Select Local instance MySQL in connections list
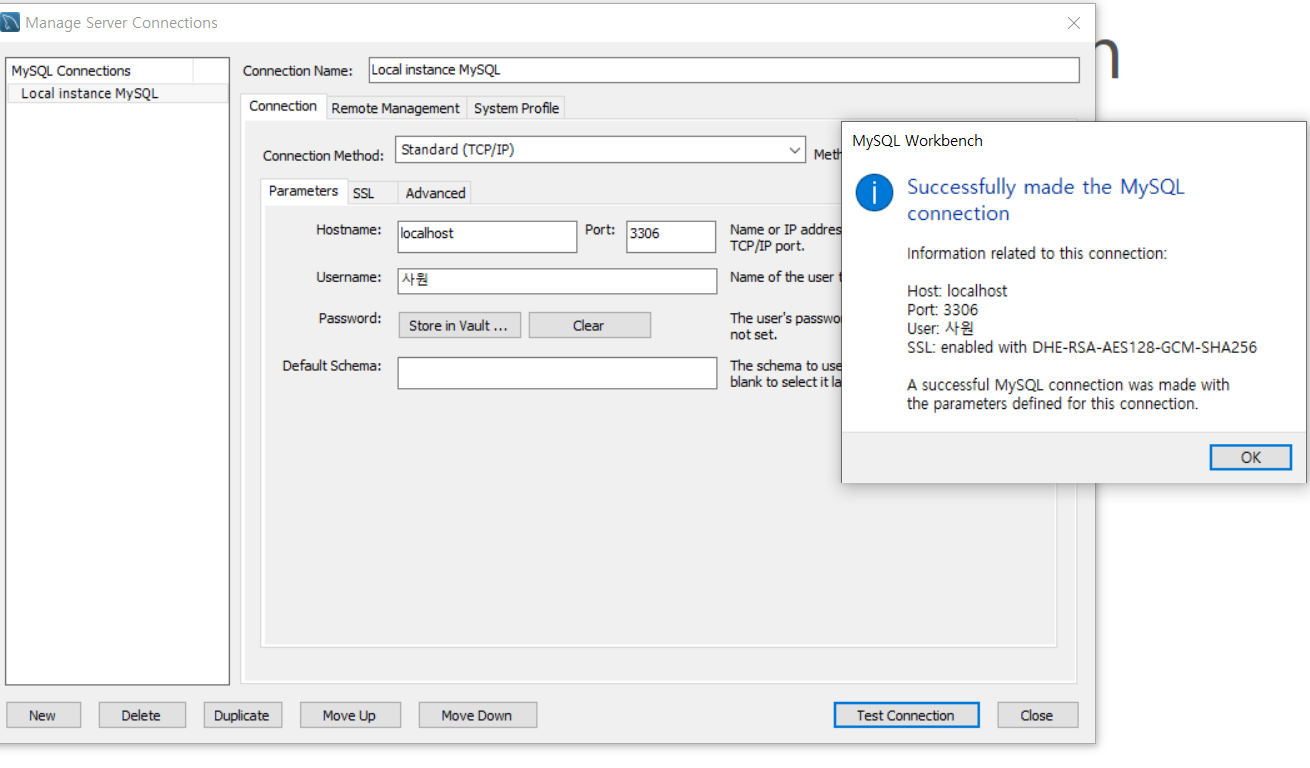1310x768 pixels. (x=117, y=93)
